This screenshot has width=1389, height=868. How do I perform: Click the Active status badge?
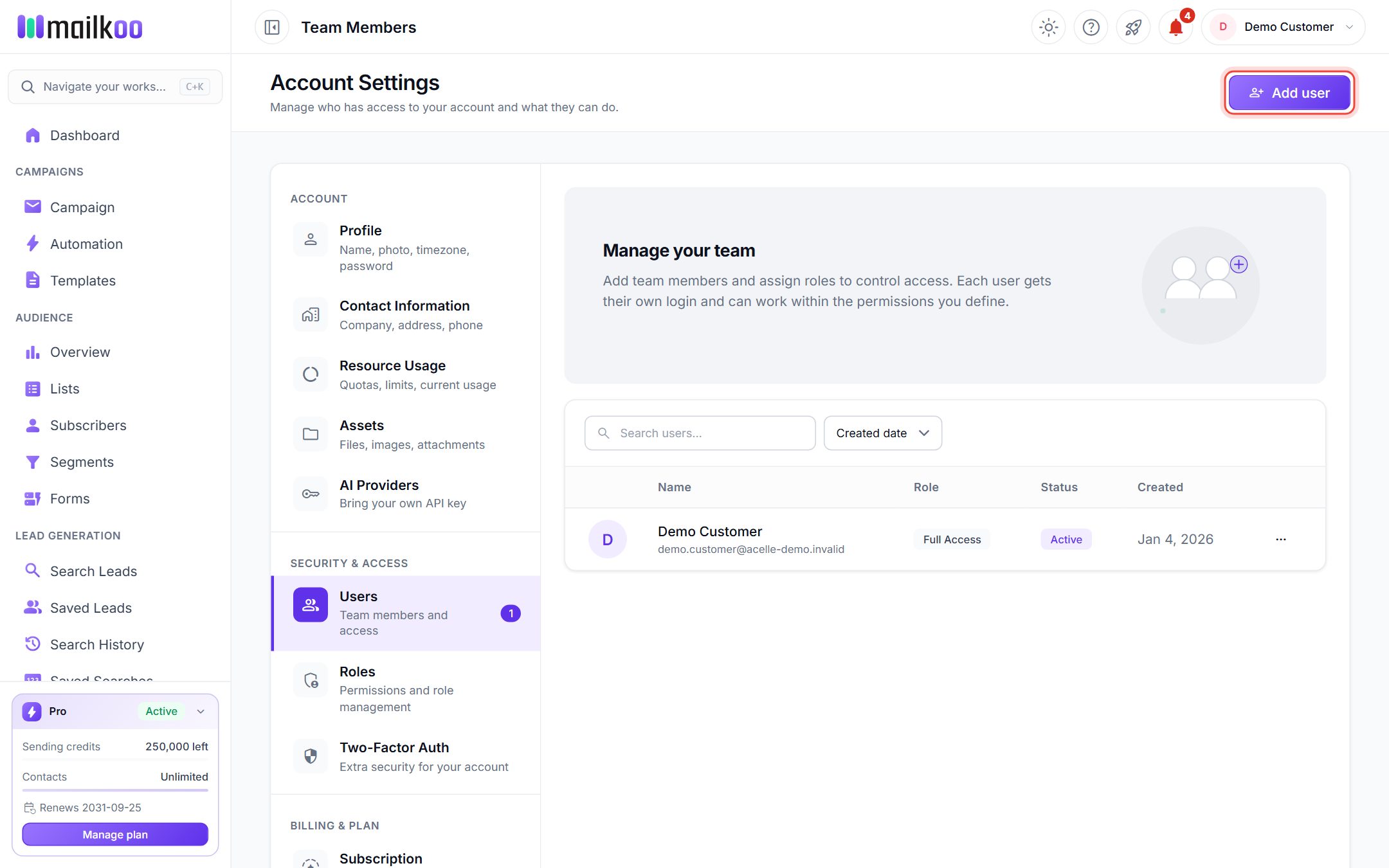pos(1066,539)
